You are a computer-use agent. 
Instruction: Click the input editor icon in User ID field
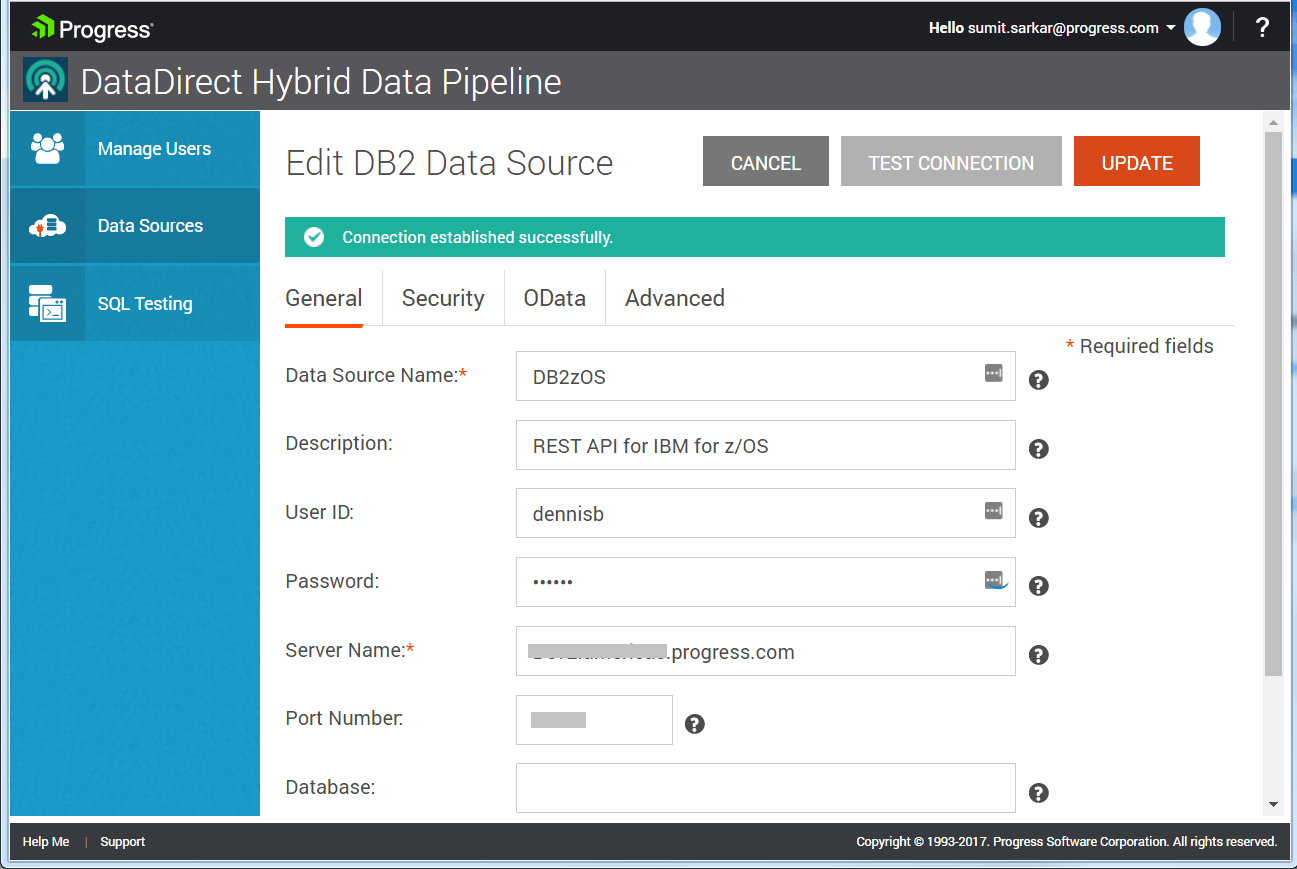tap(993, 510)
